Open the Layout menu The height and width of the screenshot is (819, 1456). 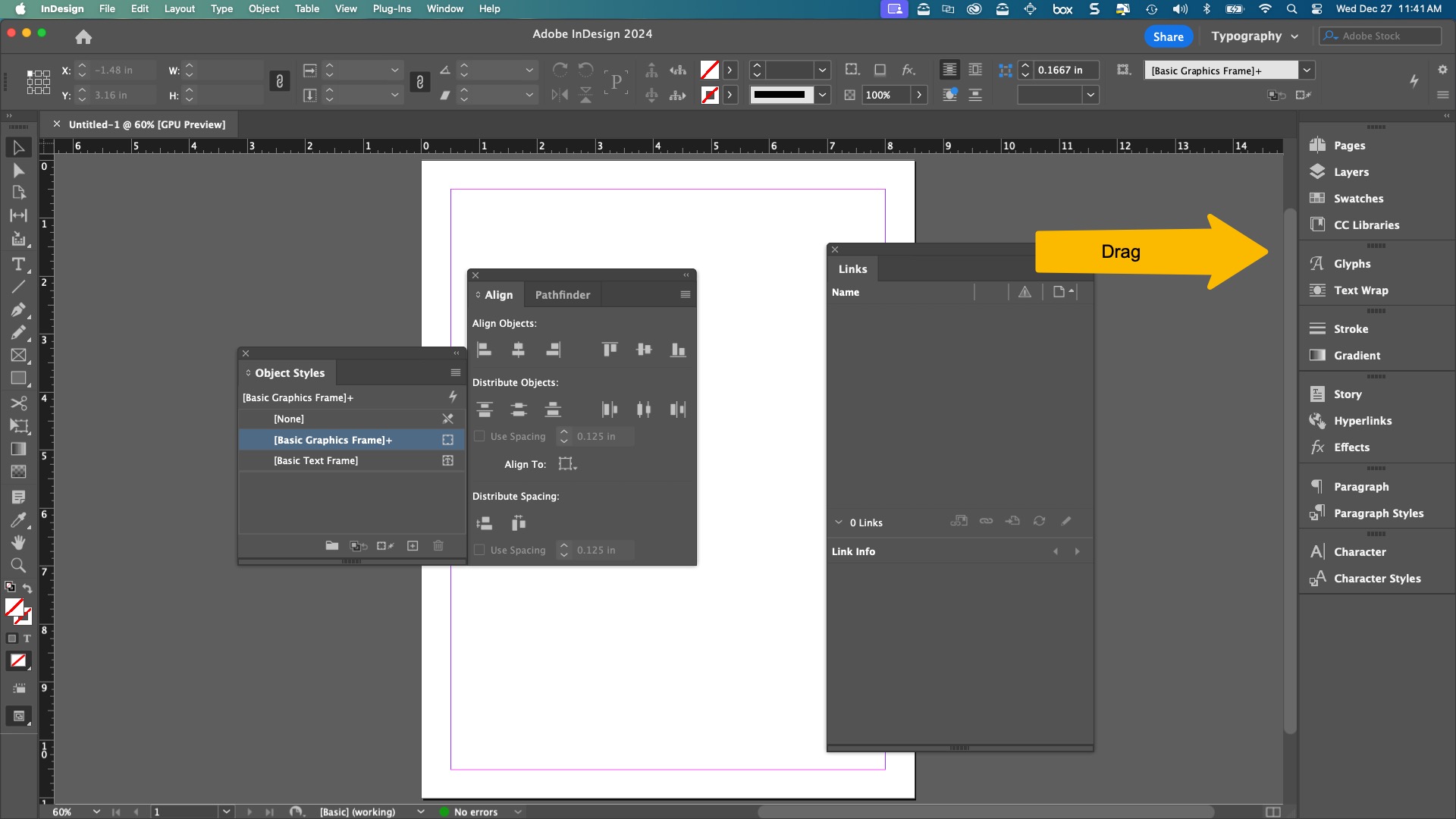pos(180,9)
